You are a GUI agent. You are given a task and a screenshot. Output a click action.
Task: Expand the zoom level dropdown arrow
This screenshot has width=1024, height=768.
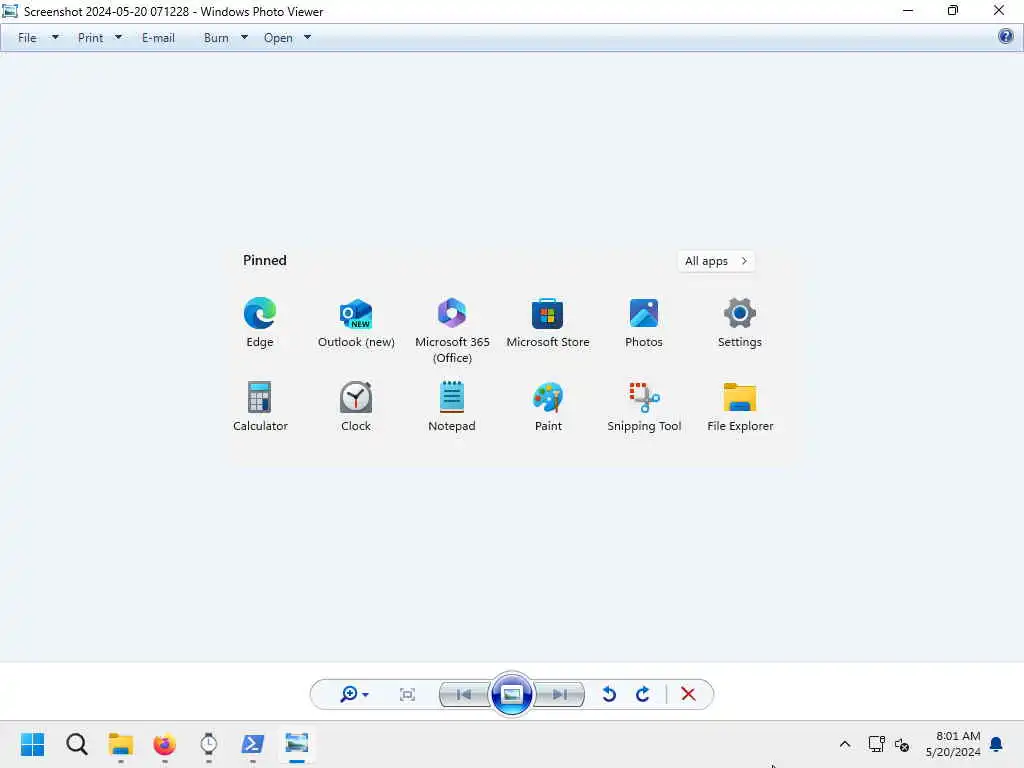[366, 695]
